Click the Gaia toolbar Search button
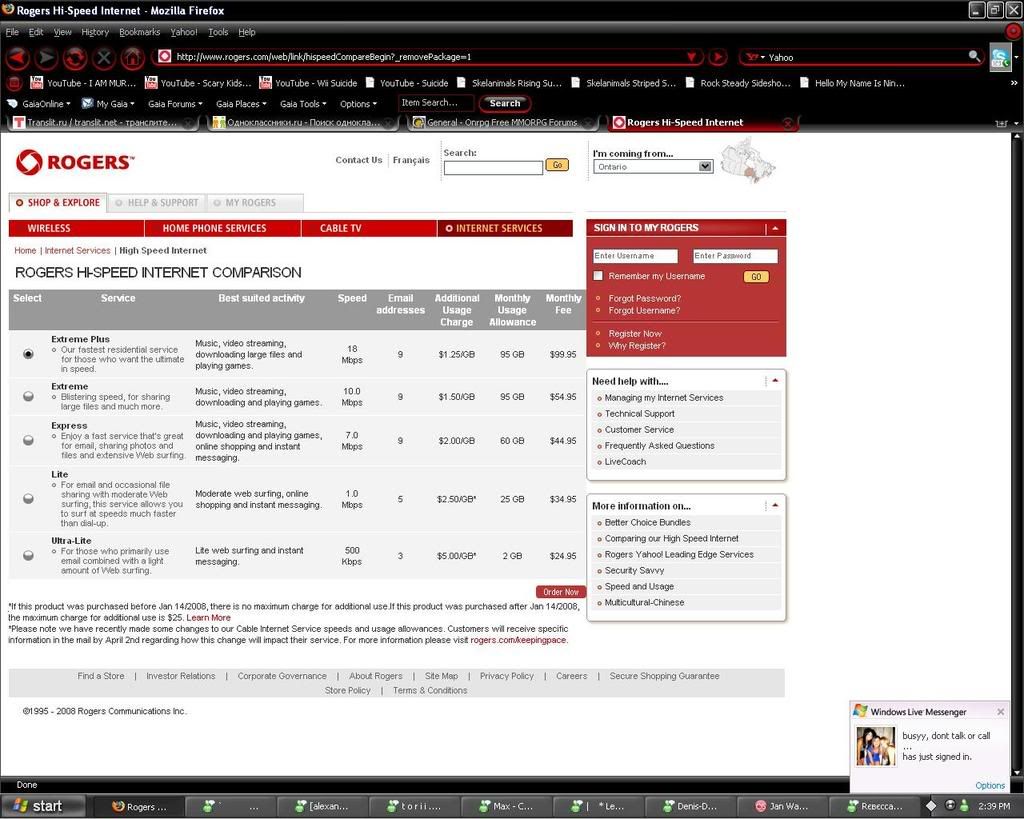Screen dimensions: 1024x819 point(505,103)
